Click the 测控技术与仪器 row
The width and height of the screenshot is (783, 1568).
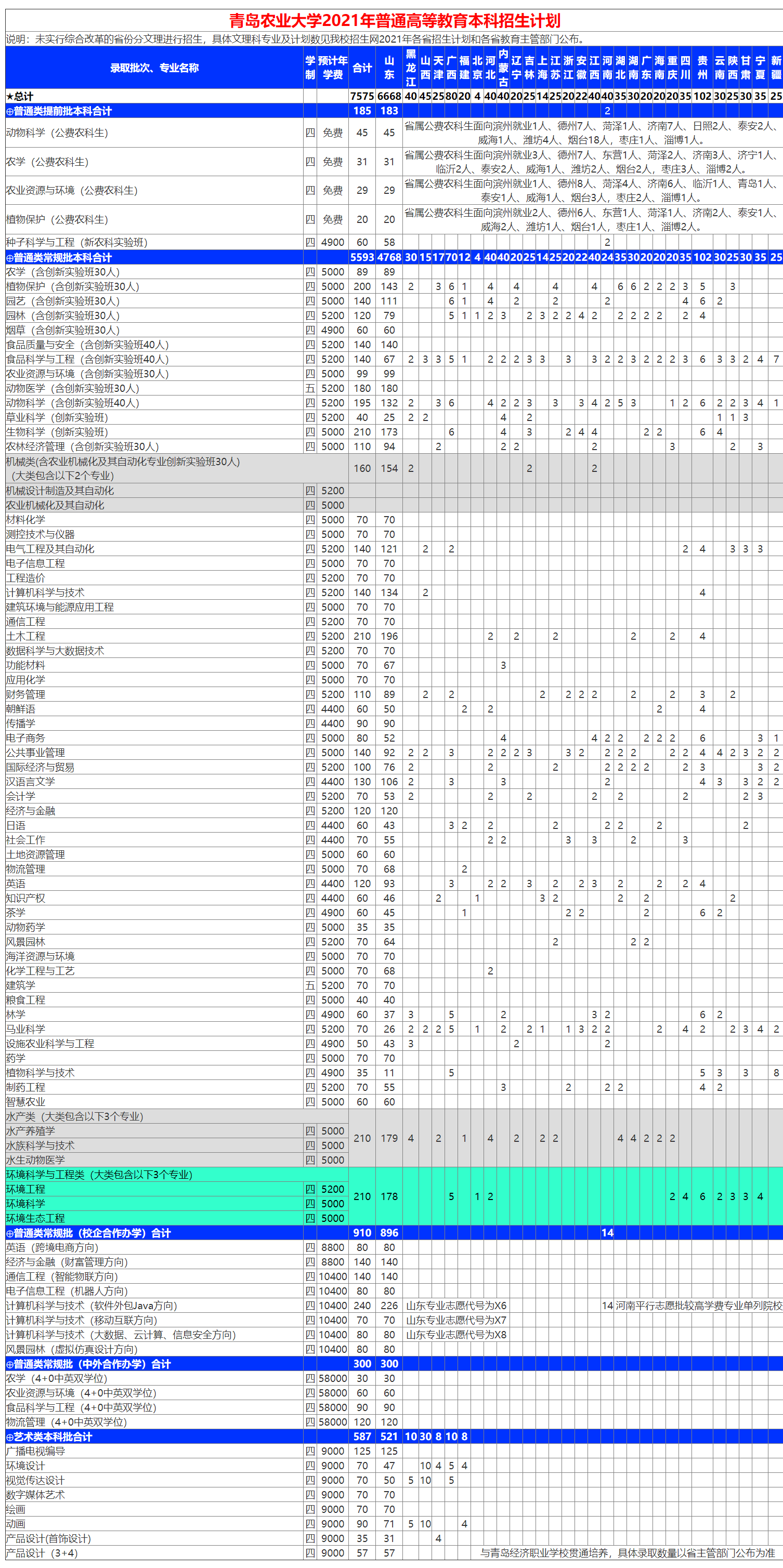394,534
